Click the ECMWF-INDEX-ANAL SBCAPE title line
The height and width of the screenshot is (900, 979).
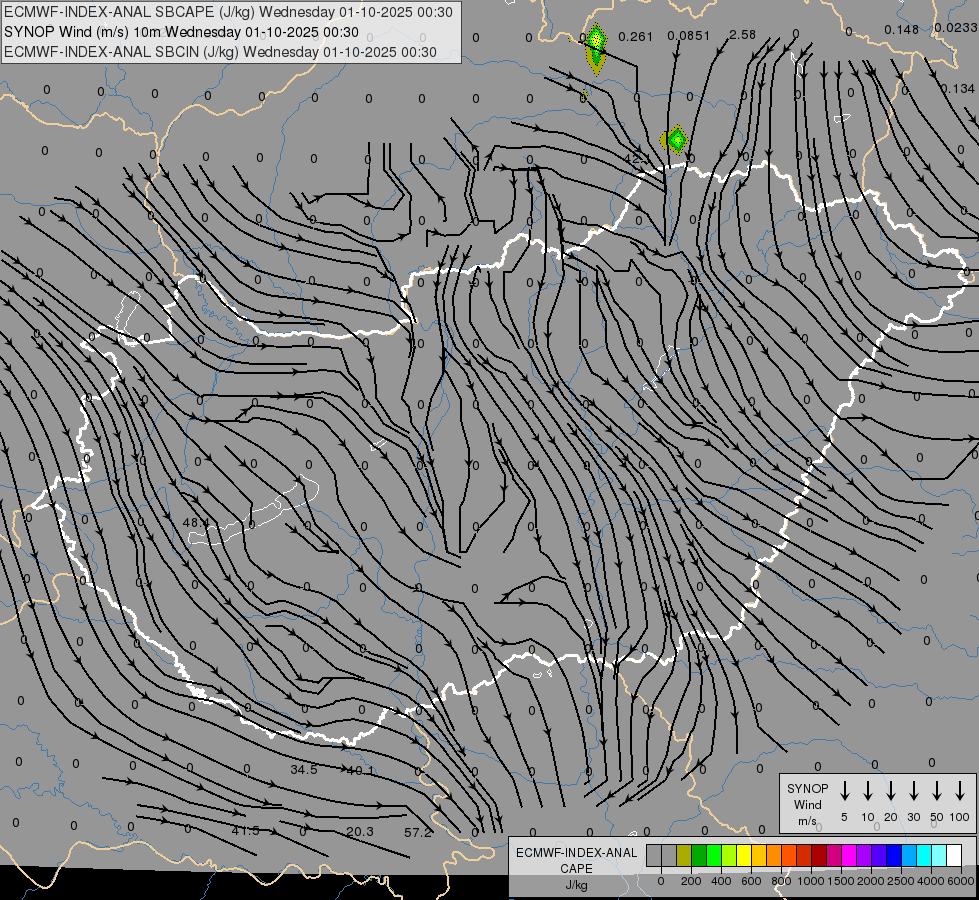(x=228, y=12)
